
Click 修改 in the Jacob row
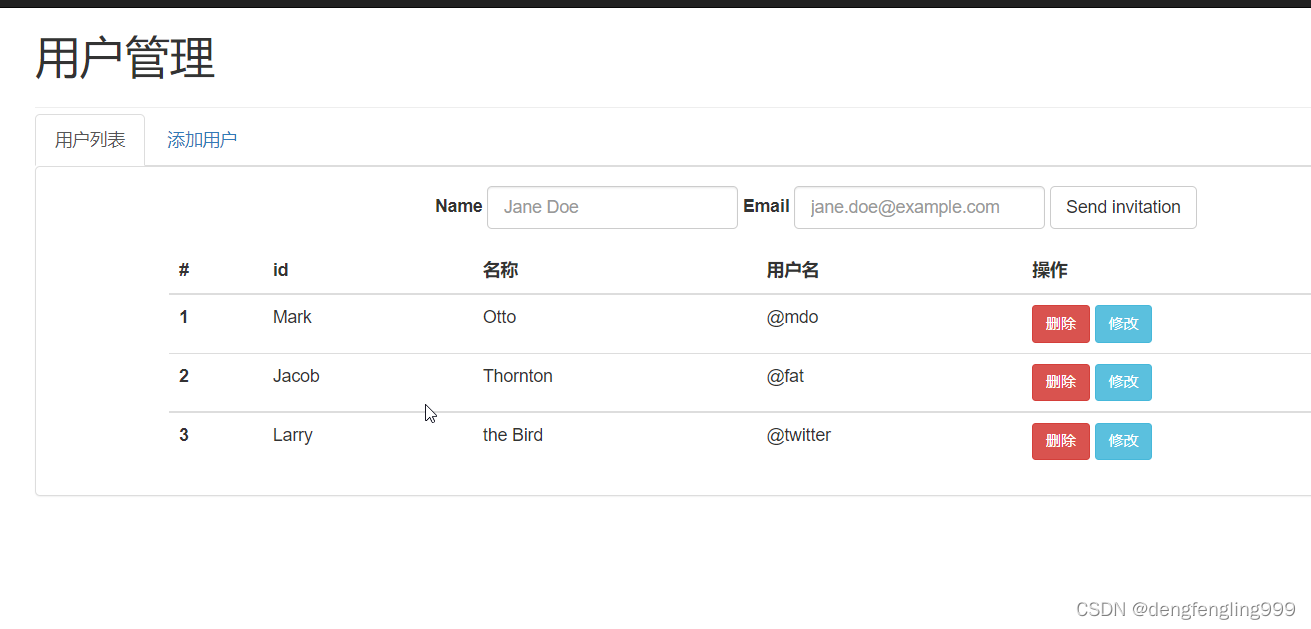pos(1123,382)
